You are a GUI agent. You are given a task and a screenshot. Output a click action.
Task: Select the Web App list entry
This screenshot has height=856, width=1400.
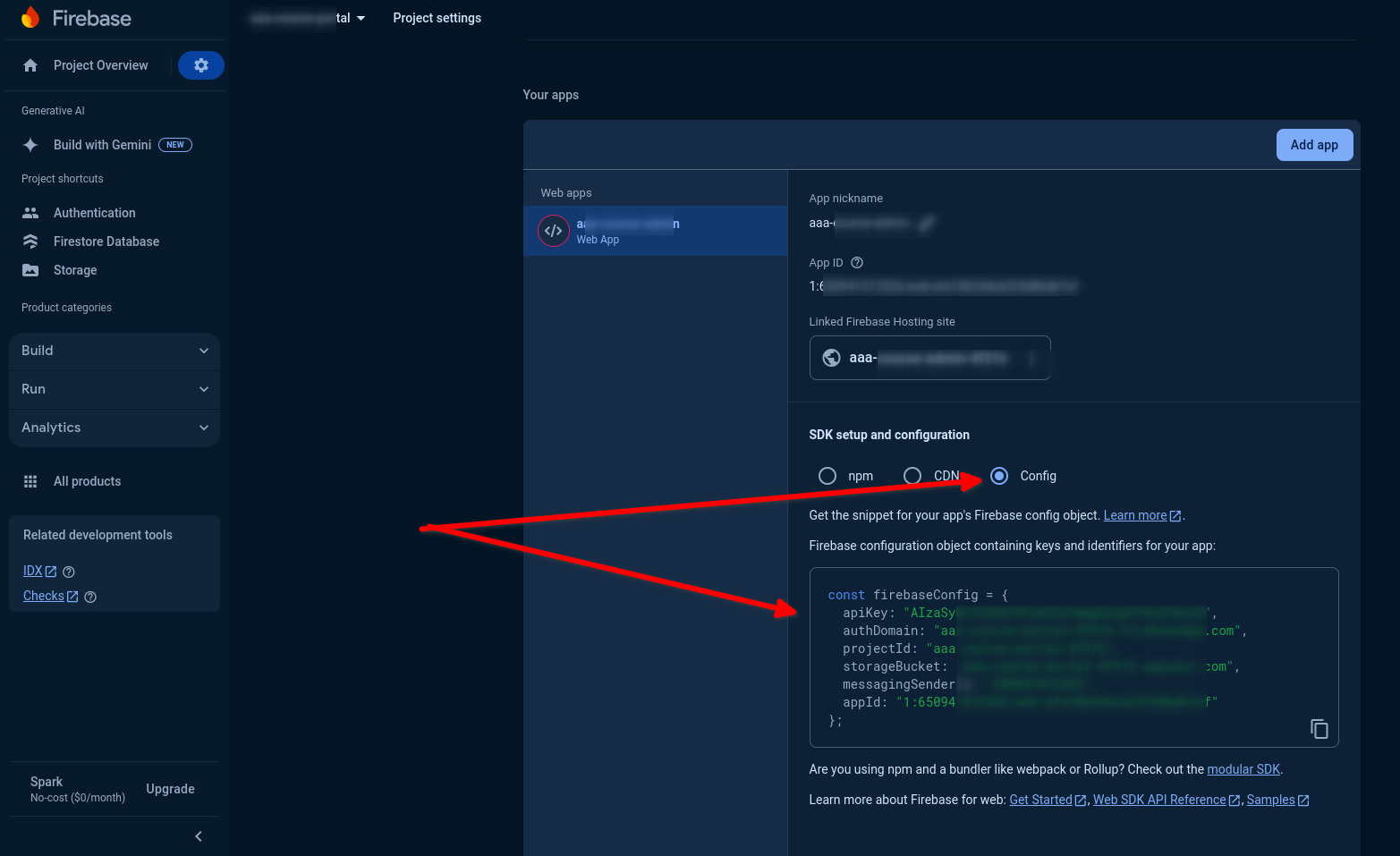[656, 231]
